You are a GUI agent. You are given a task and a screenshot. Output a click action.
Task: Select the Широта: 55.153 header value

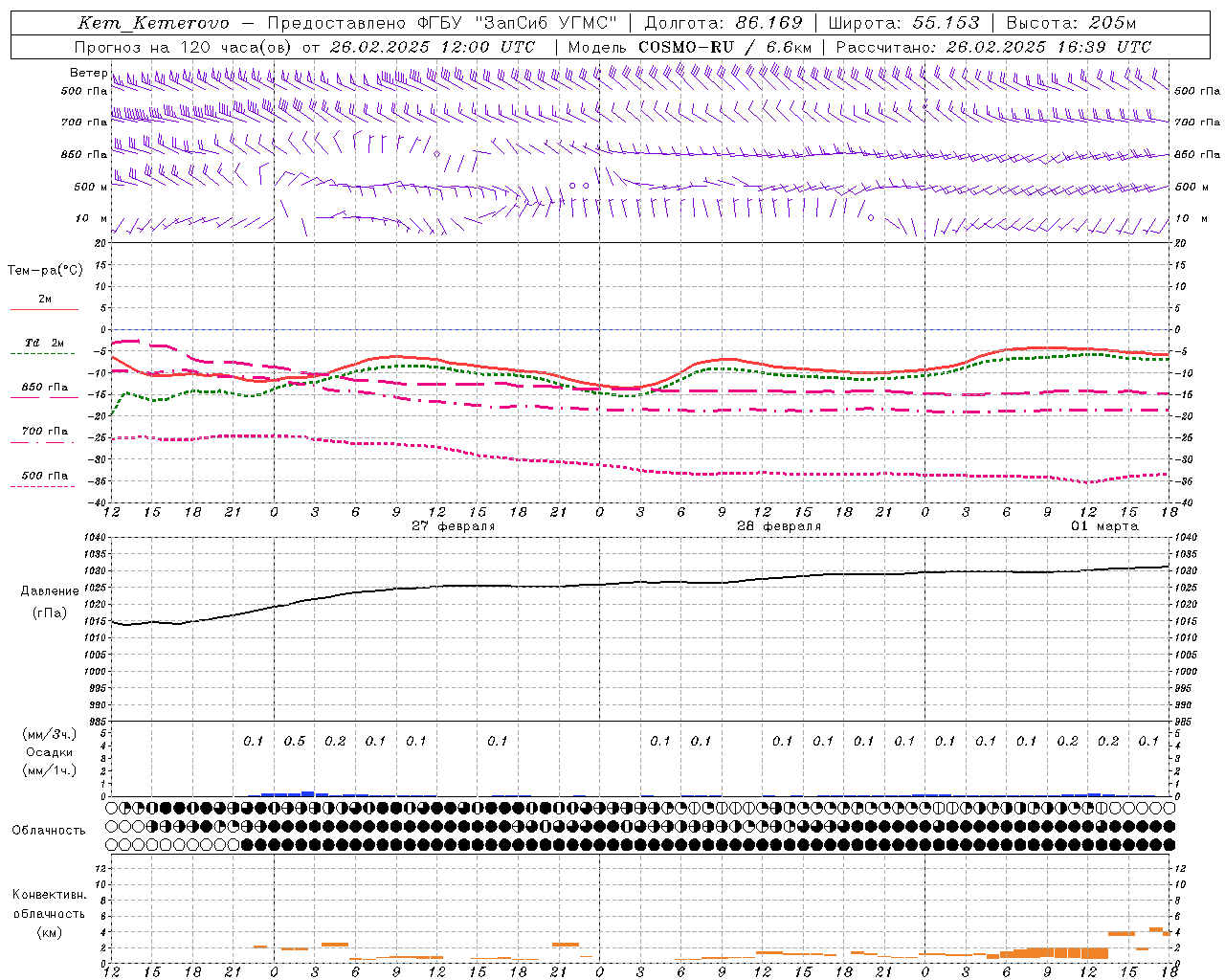pyautogui.click(x=904, y=23)
